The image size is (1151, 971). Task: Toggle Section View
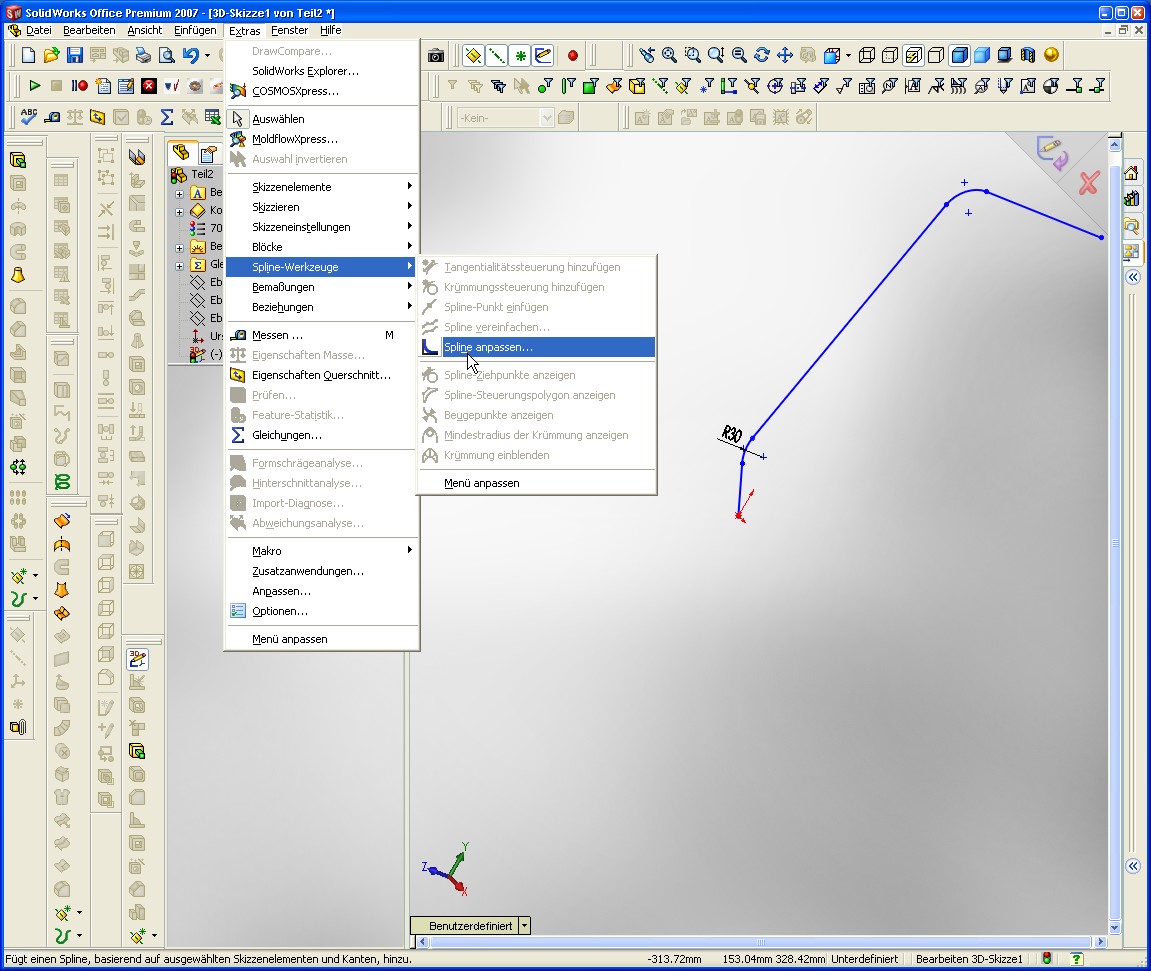pos(1028,55)
